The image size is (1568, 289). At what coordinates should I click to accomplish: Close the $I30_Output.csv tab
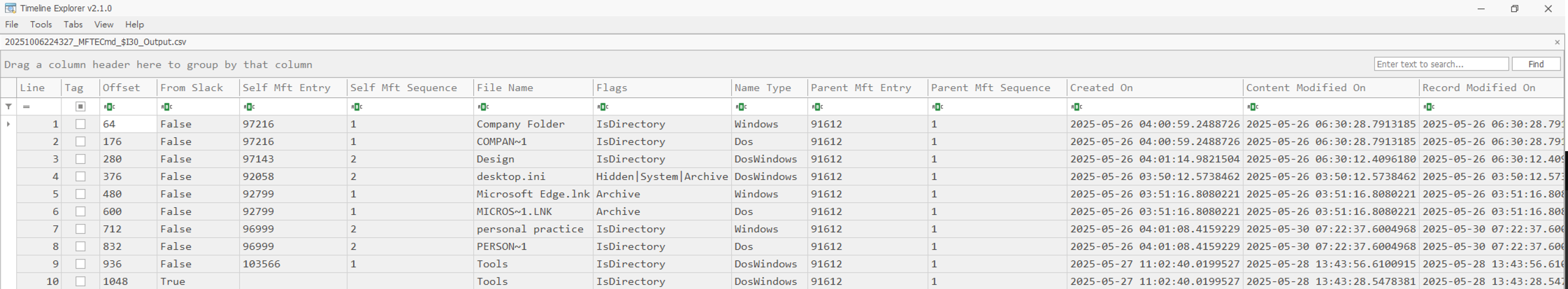click(1557, 42)
